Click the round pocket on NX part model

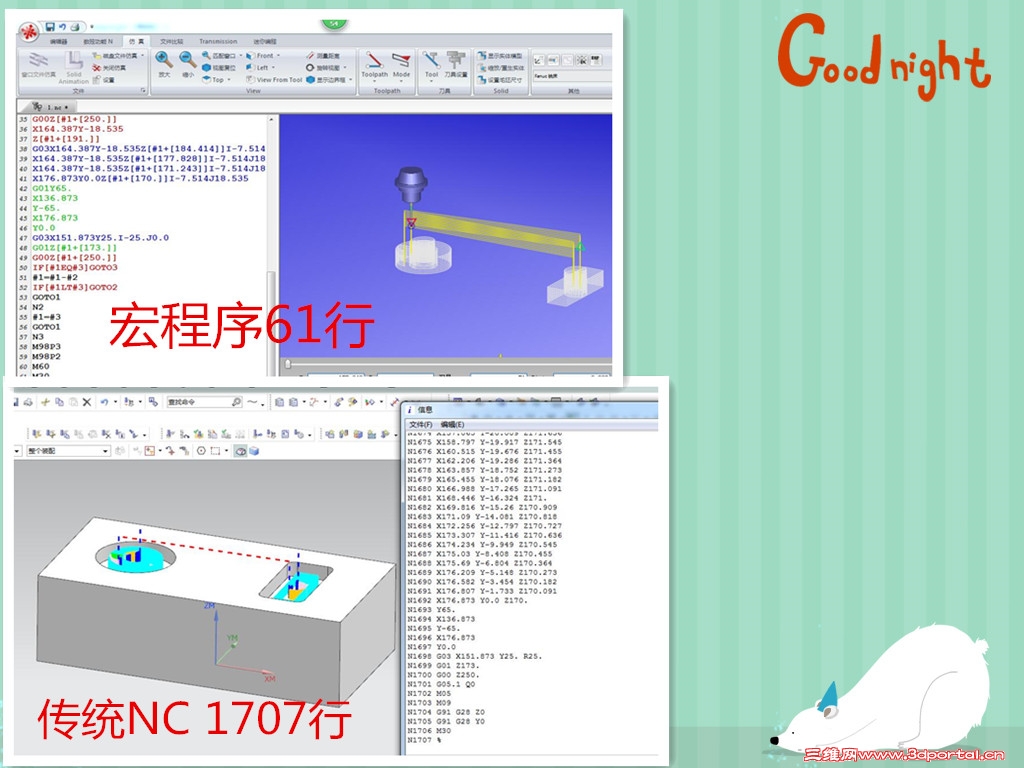point(135,556)
